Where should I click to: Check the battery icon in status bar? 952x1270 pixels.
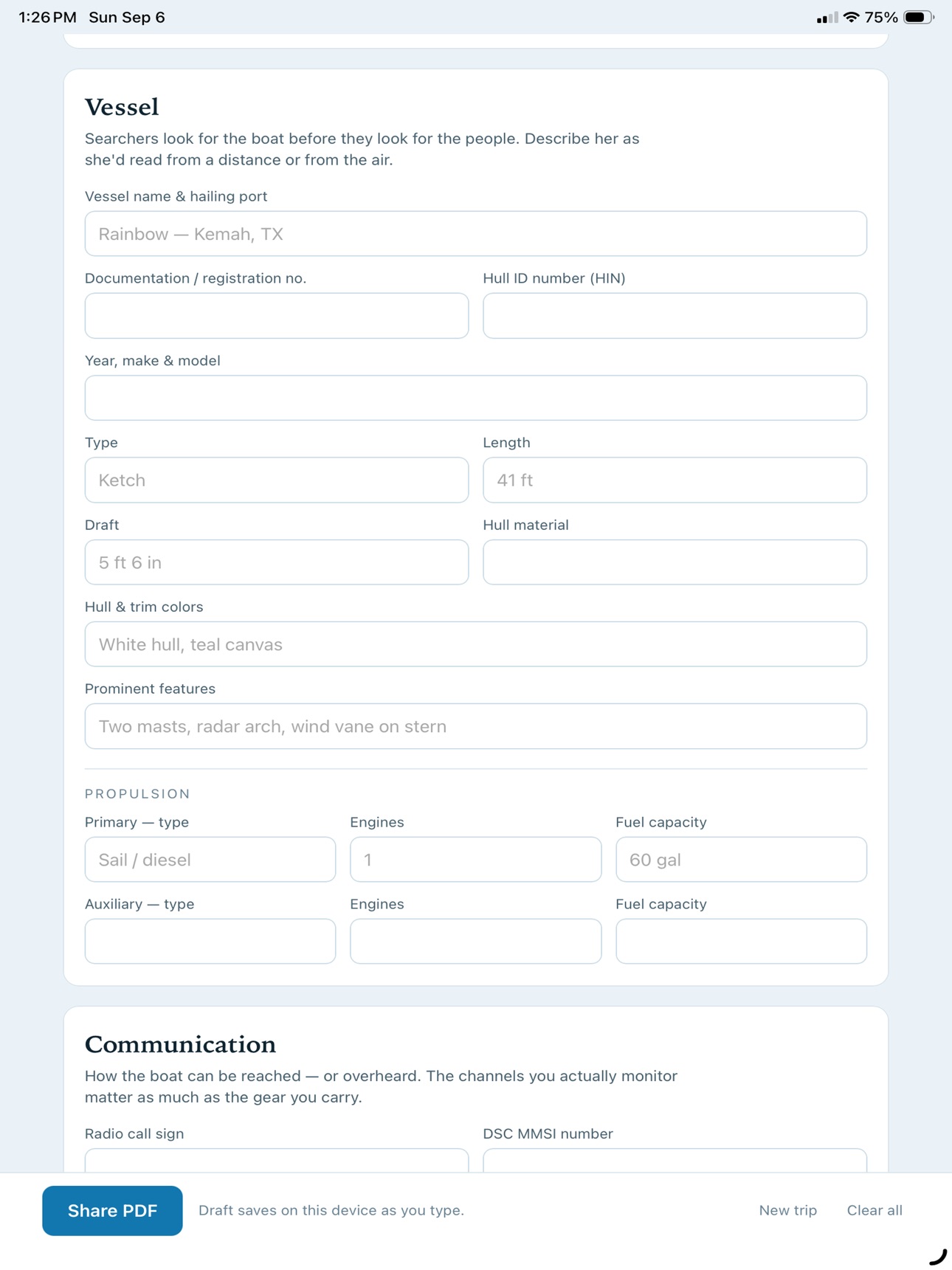tap(919, 17)
